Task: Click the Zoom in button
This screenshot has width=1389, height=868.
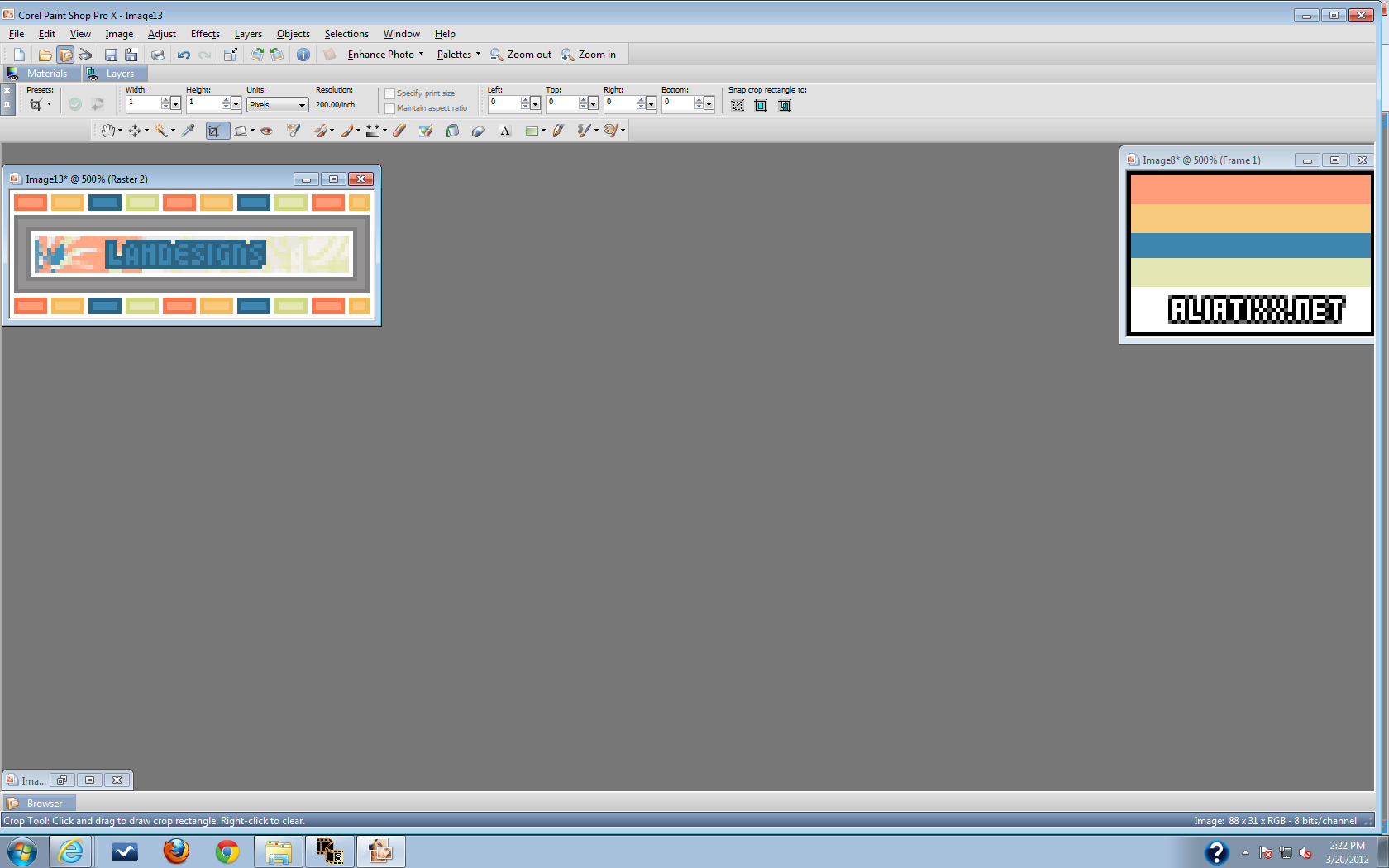Action: pyautogui.click(x=589, y=55)
